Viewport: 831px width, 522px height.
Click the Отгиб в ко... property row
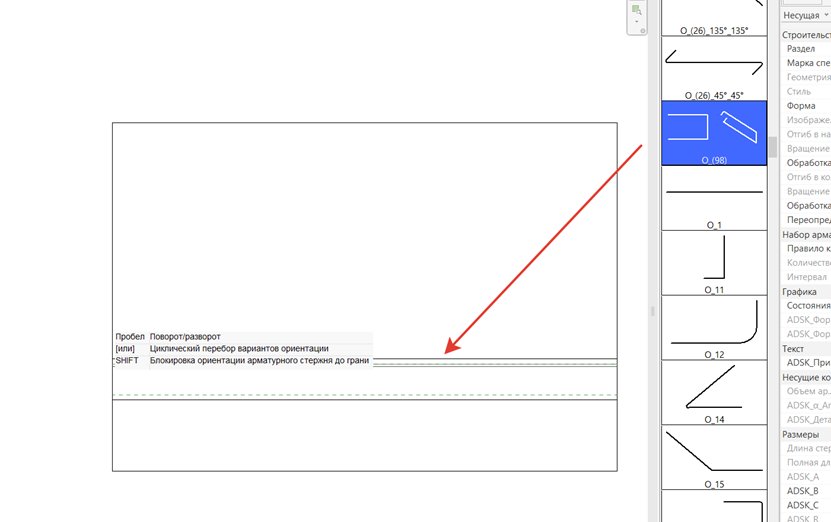click(x=806, y=177)
